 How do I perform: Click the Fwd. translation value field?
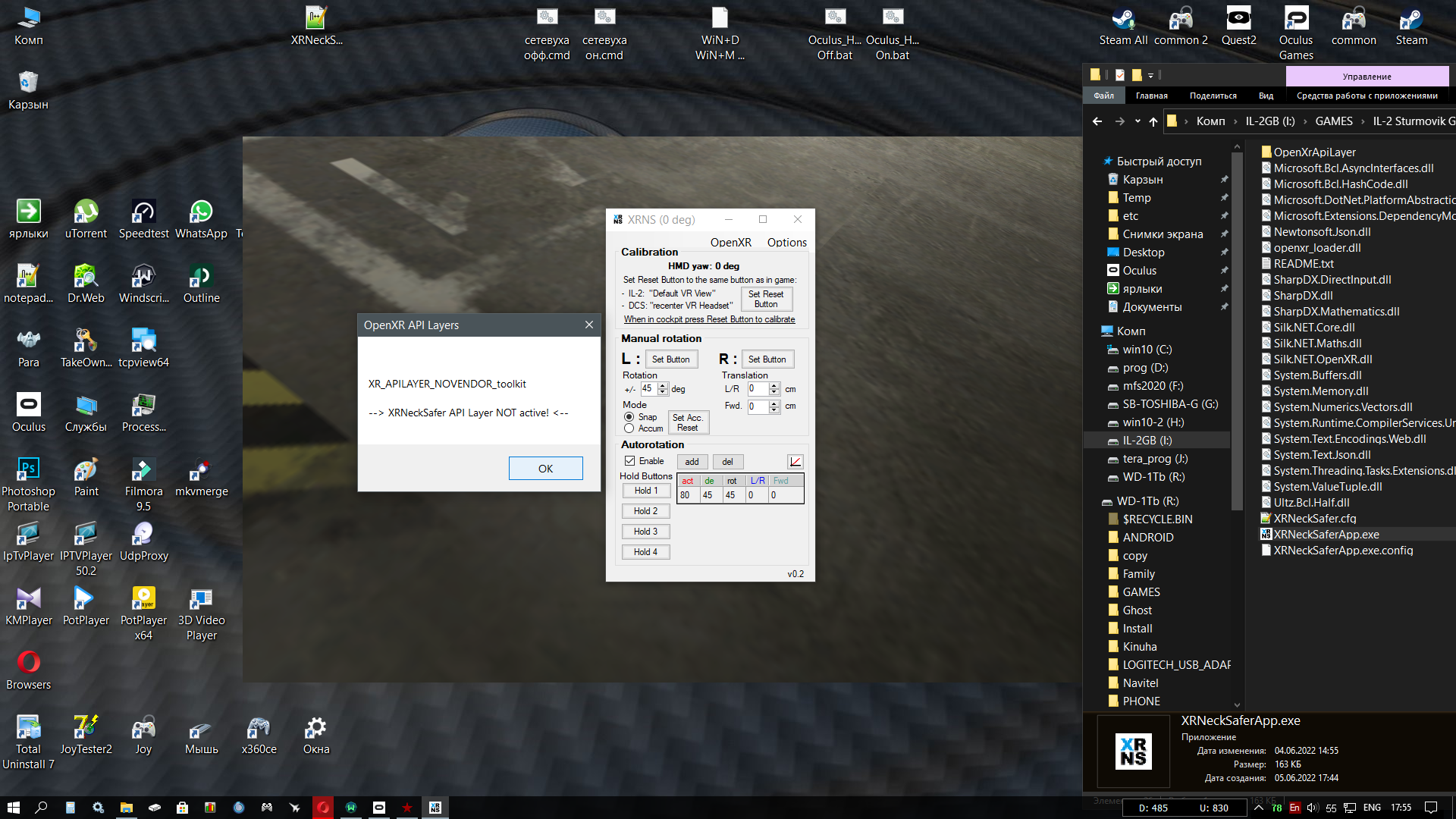(x=758, y=406)
